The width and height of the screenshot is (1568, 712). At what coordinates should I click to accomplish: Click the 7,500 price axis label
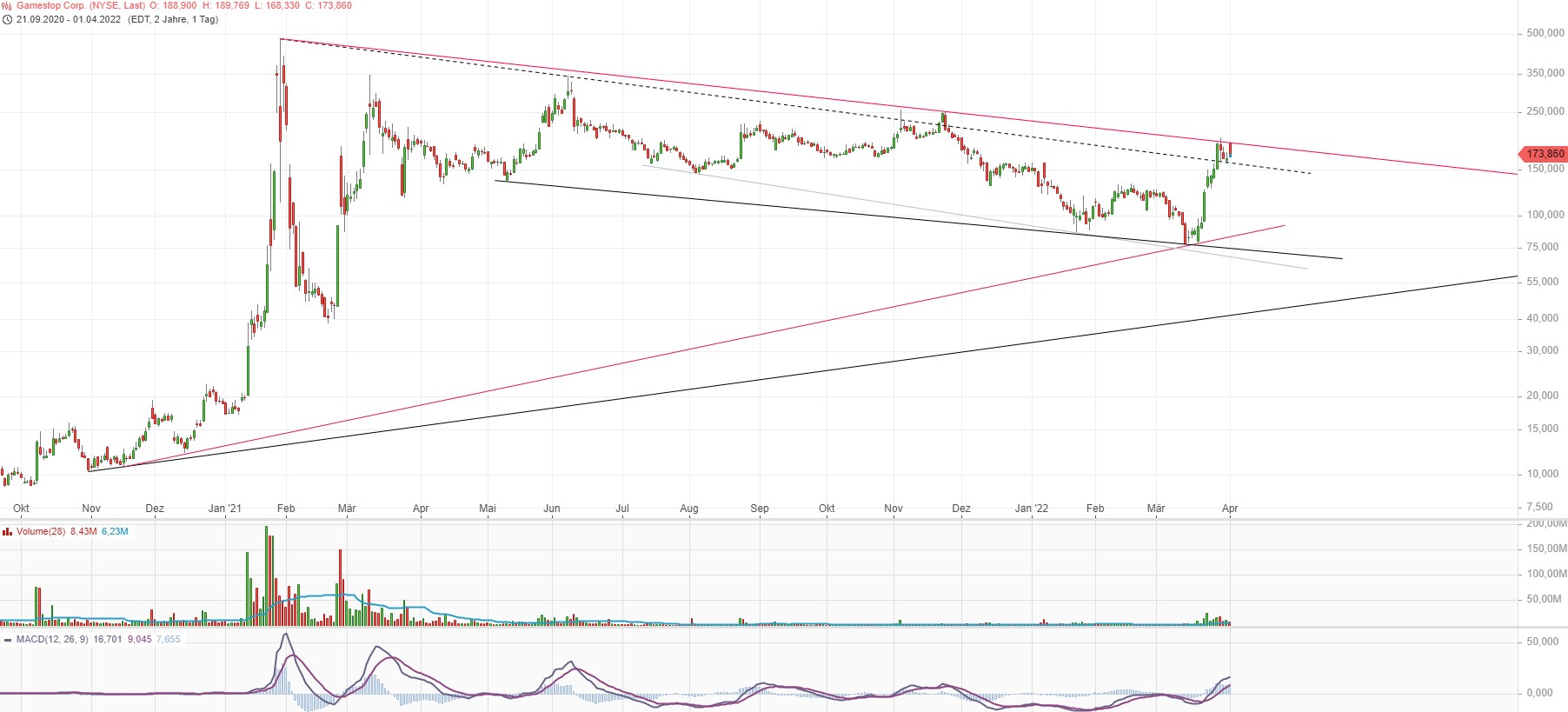[1540, 507]
